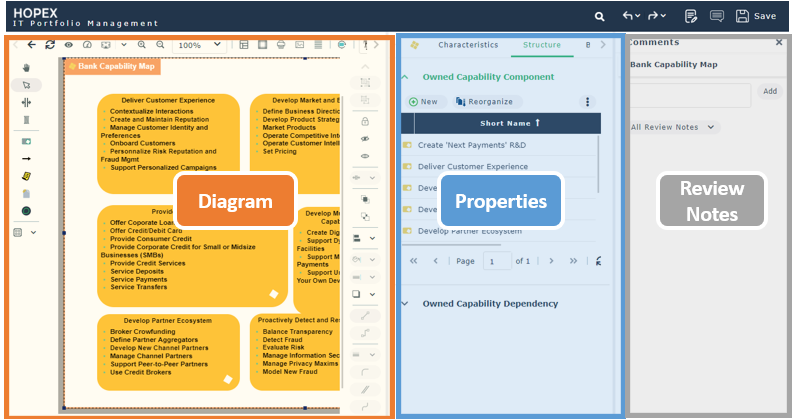Viewport: 794px width, 419px height.
Task: Switch to the Characteristics tab
Action: [467, 45]
